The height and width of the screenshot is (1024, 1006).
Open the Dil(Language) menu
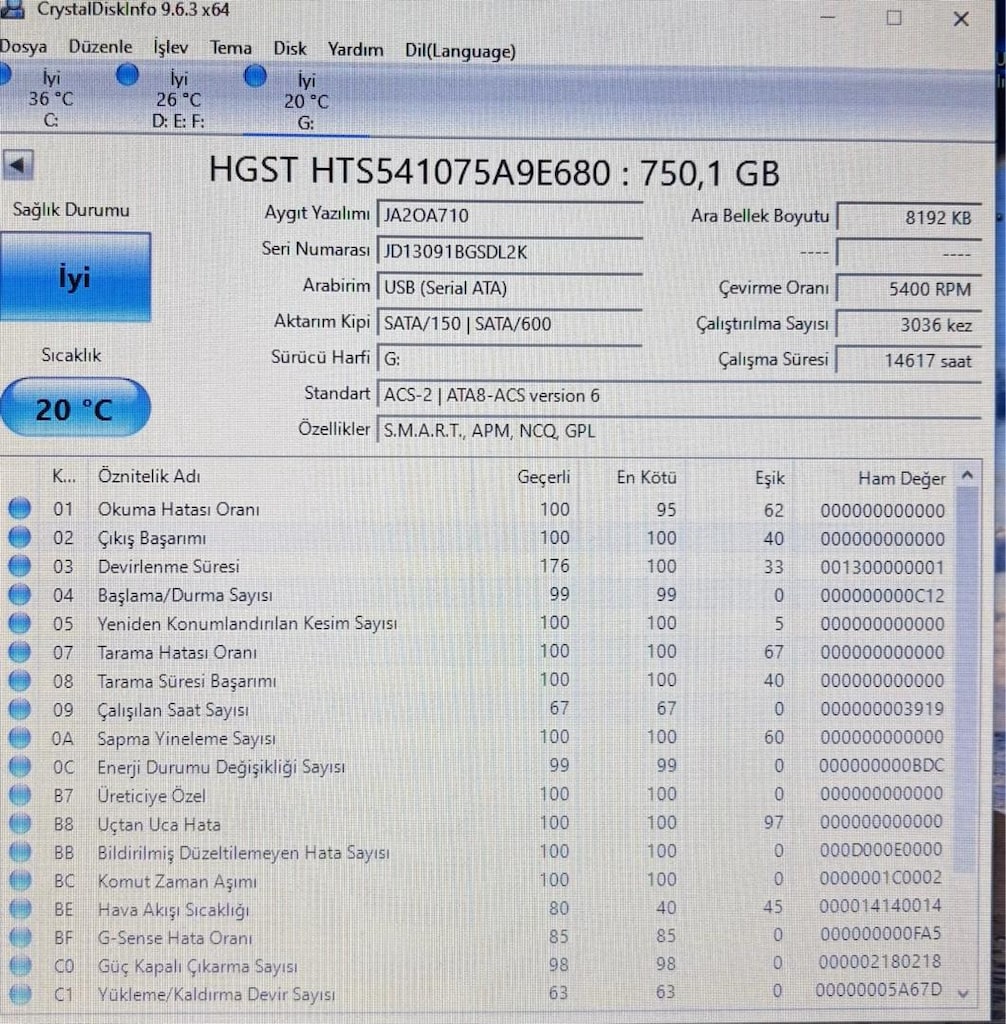(x=460, y=51)
